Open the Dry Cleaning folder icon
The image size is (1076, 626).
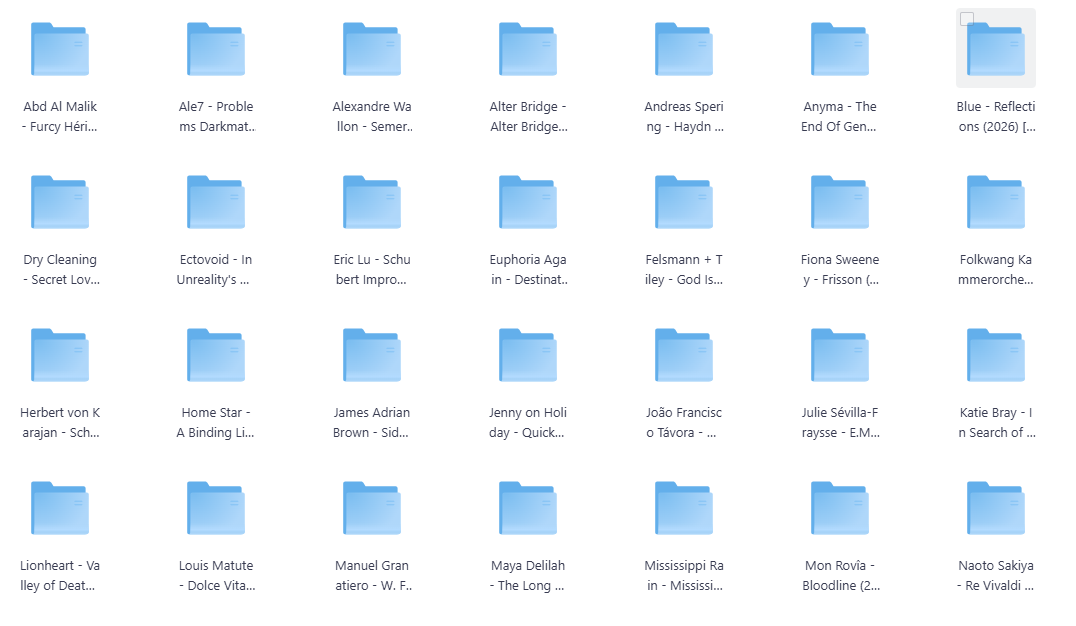click(x=60, y=202)
